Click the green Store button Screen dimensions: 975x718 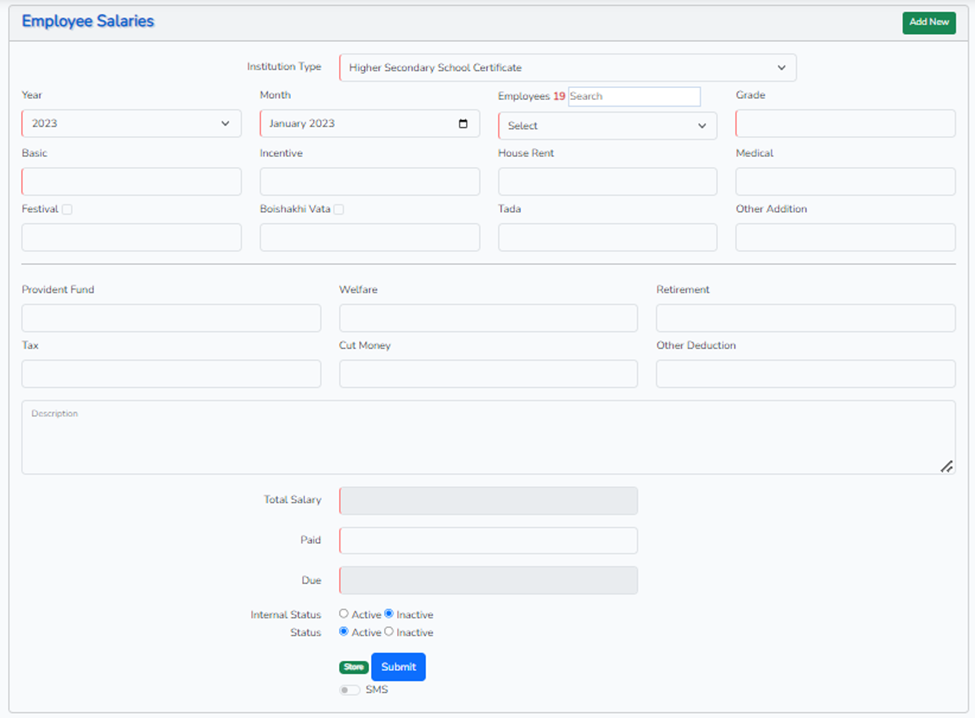click(354, 667)
